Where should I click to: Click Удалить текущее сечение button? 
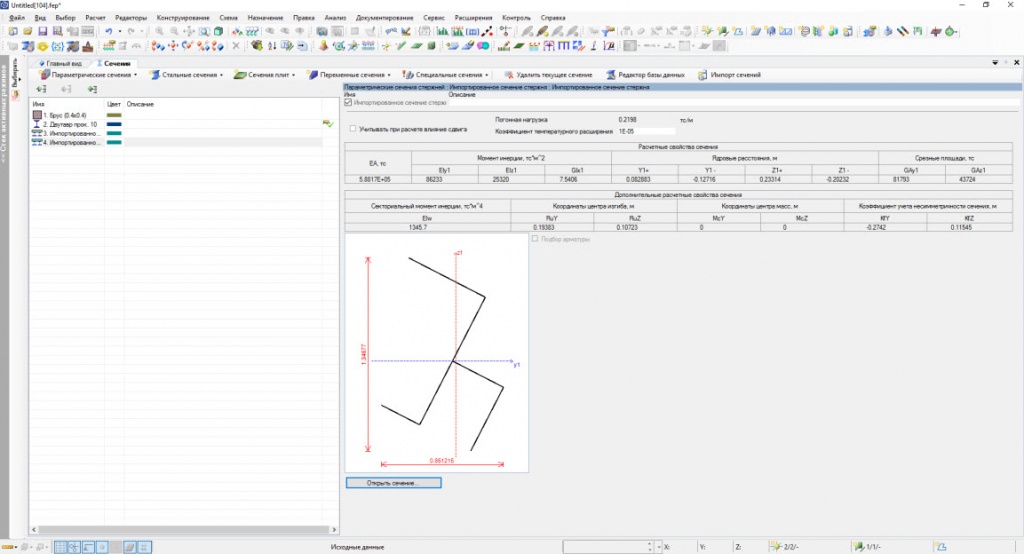coord(549,74)
